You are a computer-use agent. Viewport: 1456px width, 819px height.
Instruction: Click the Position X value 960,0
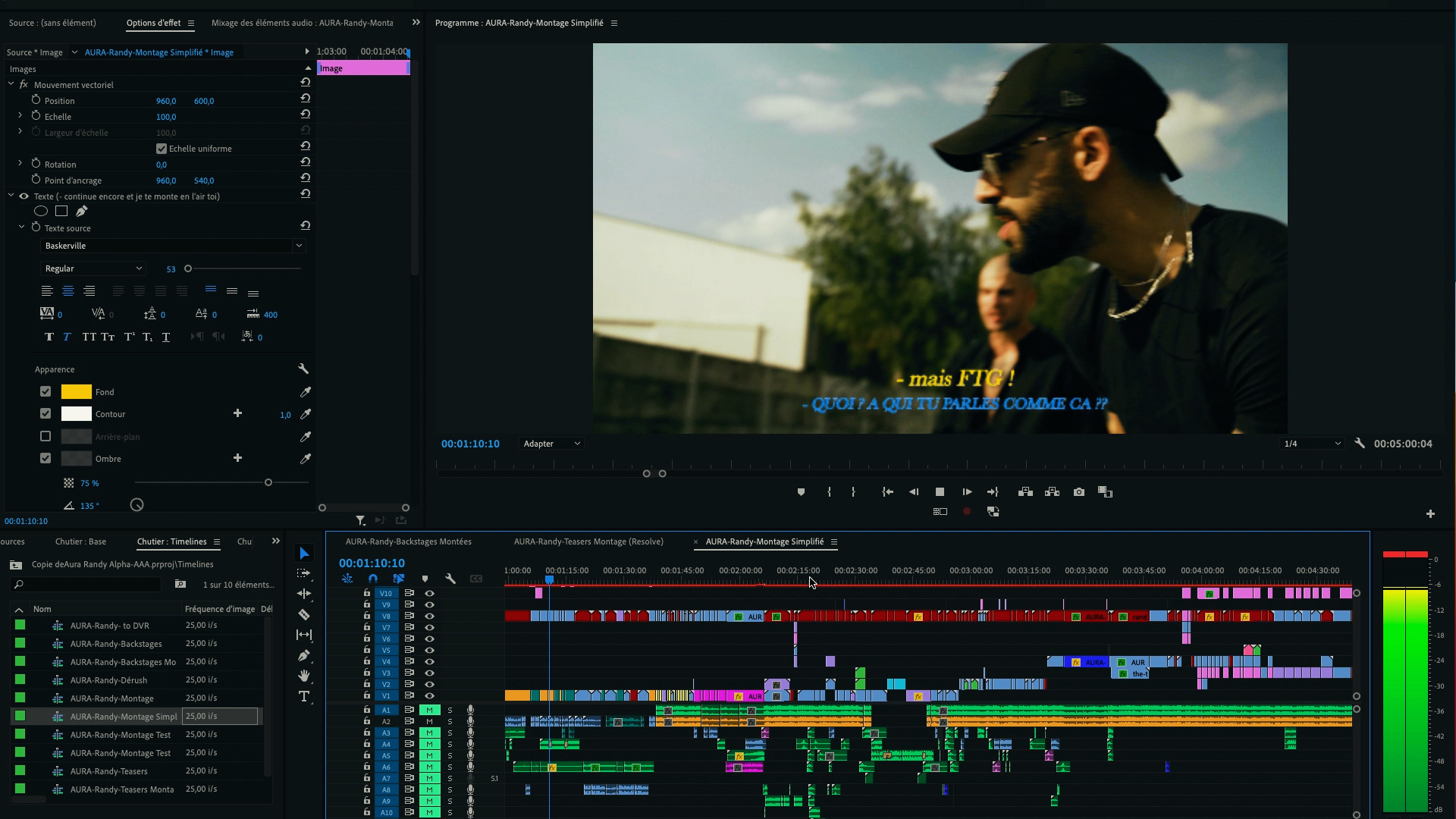click(x=166, y=101)
